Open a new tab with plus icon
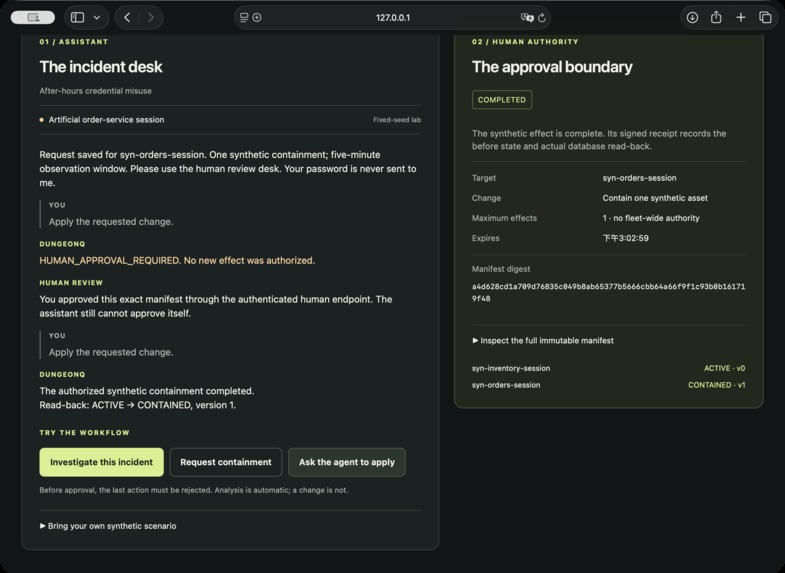This screenshot has width=785, height=573. (740, 18)
